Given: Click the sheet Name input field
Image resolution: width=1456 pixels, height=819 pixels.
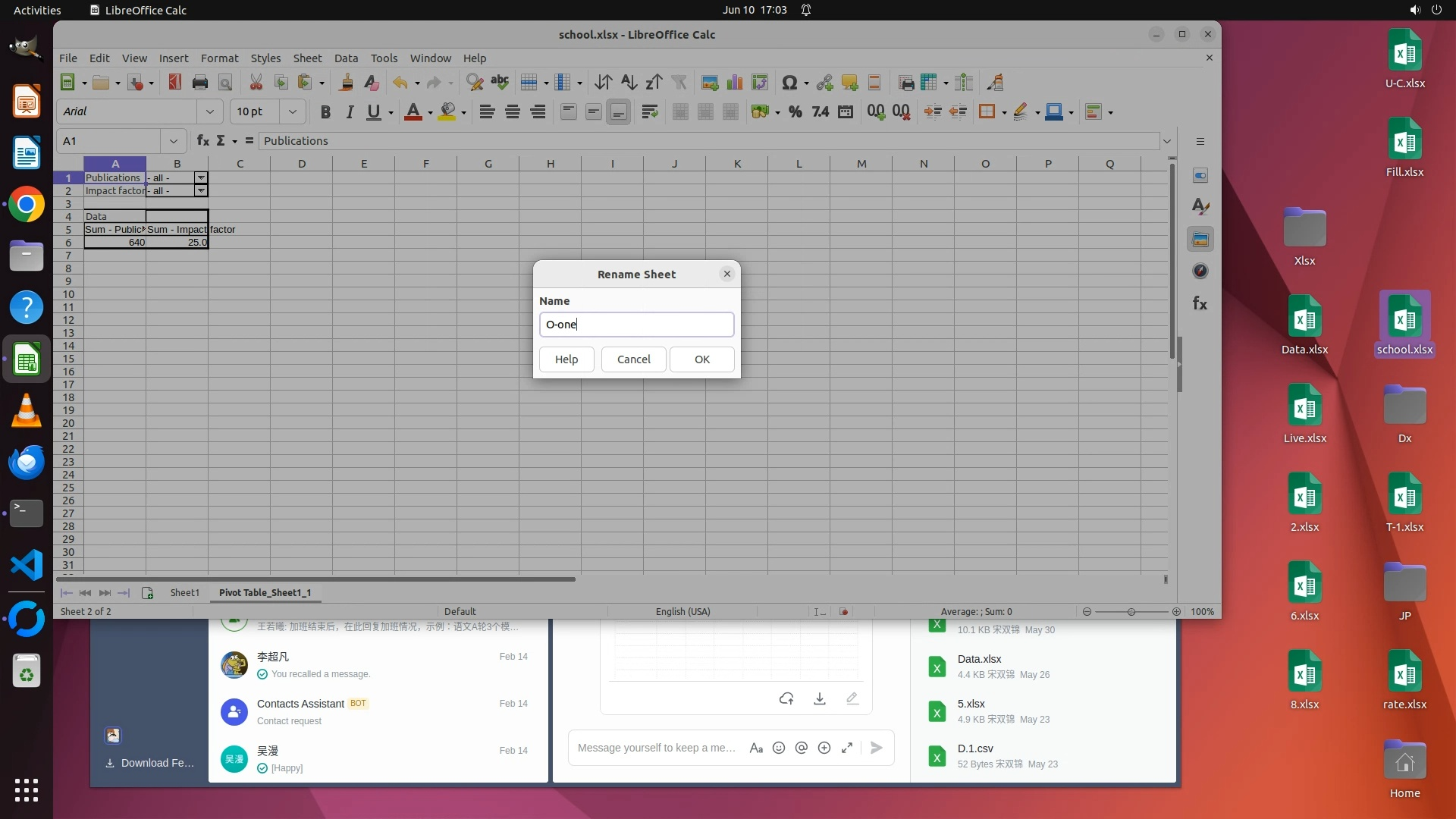Looking at the screenshot, I should click(636, 325).
